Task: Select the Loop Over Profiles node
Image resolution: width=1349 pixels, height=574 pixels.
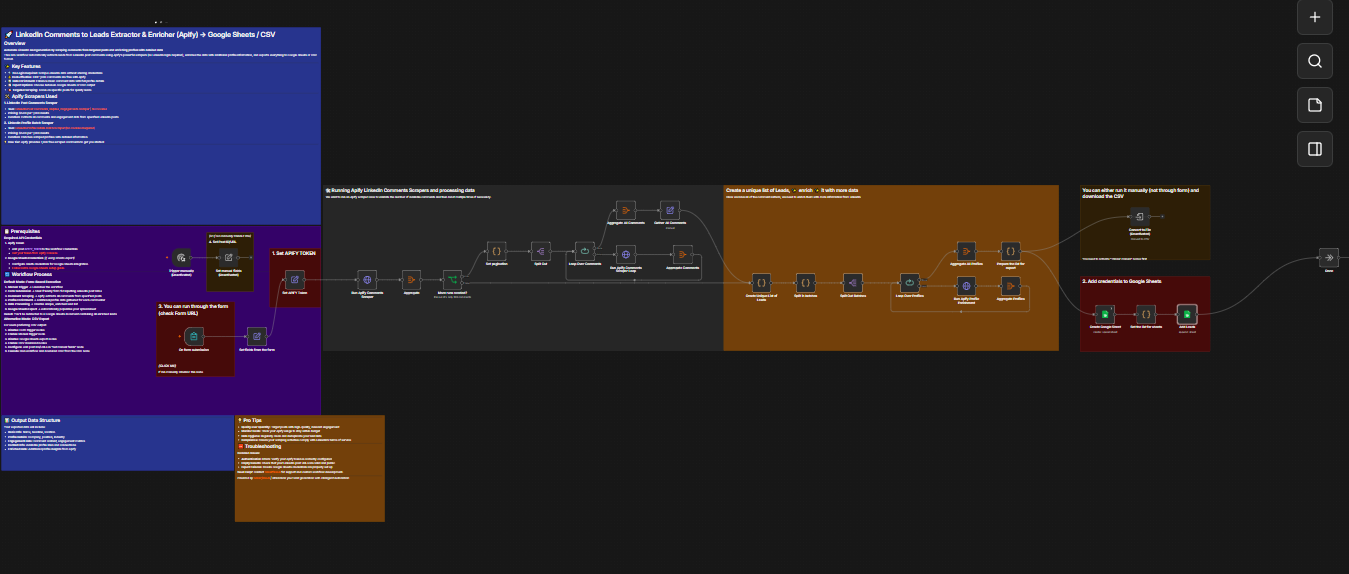Action: [x=909, y=282]
